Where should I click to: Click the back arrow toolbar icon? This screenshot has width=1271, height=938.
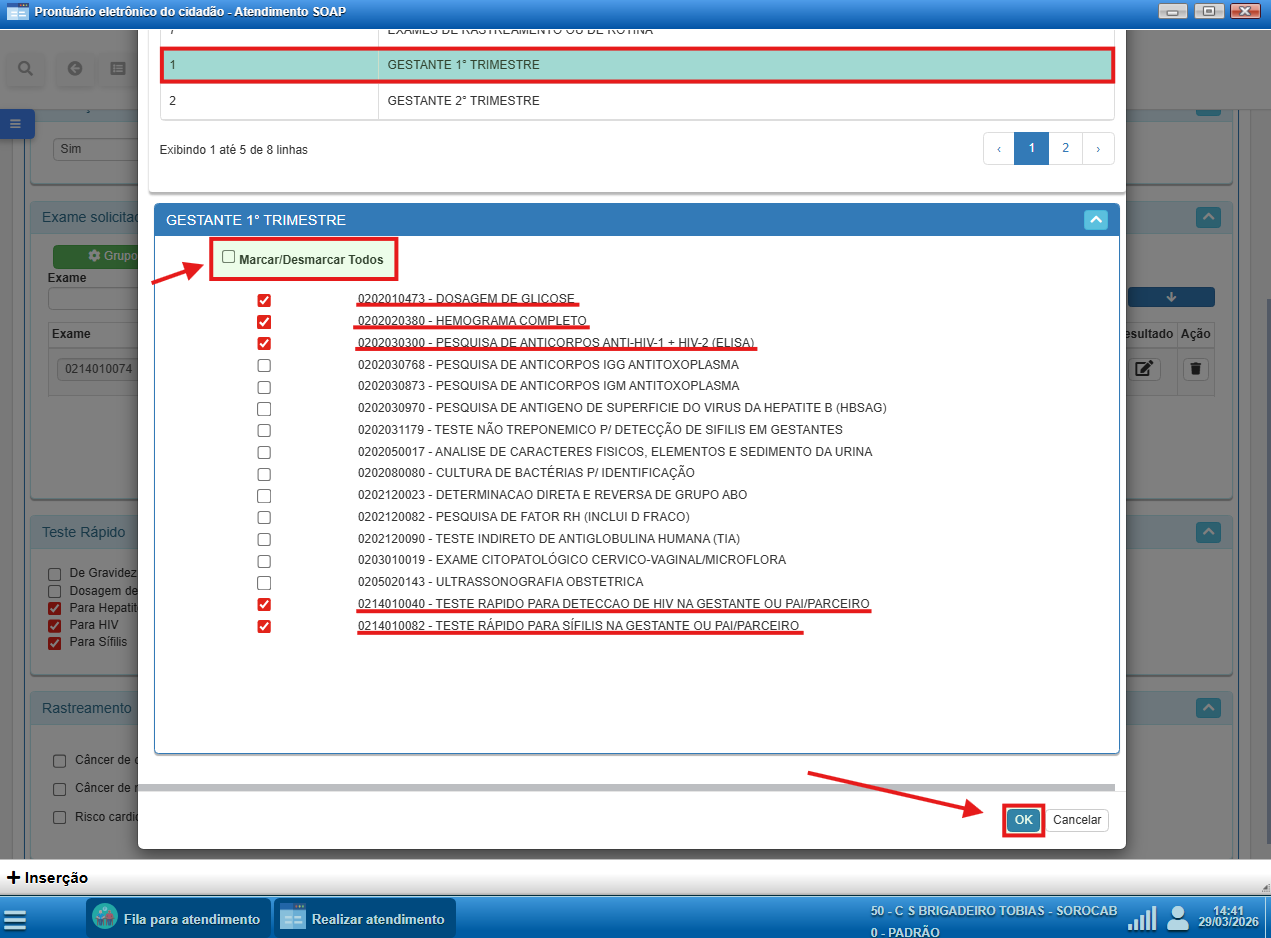coord(75,69)
